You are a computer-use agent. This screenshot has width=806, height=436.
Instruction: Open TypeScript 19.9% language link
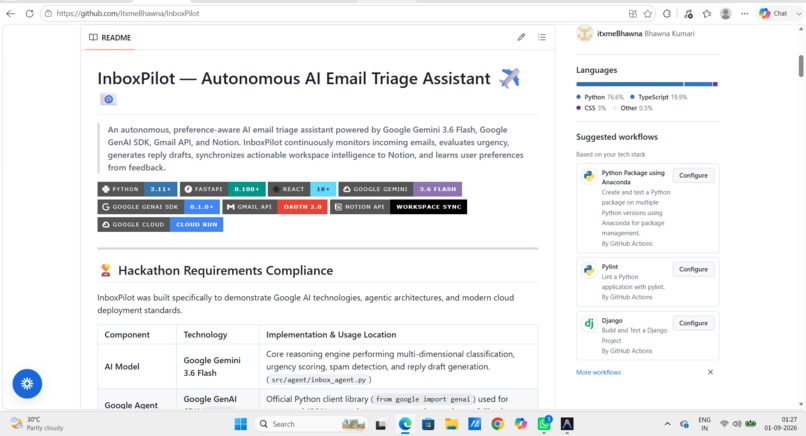click(x=658, y=97)
